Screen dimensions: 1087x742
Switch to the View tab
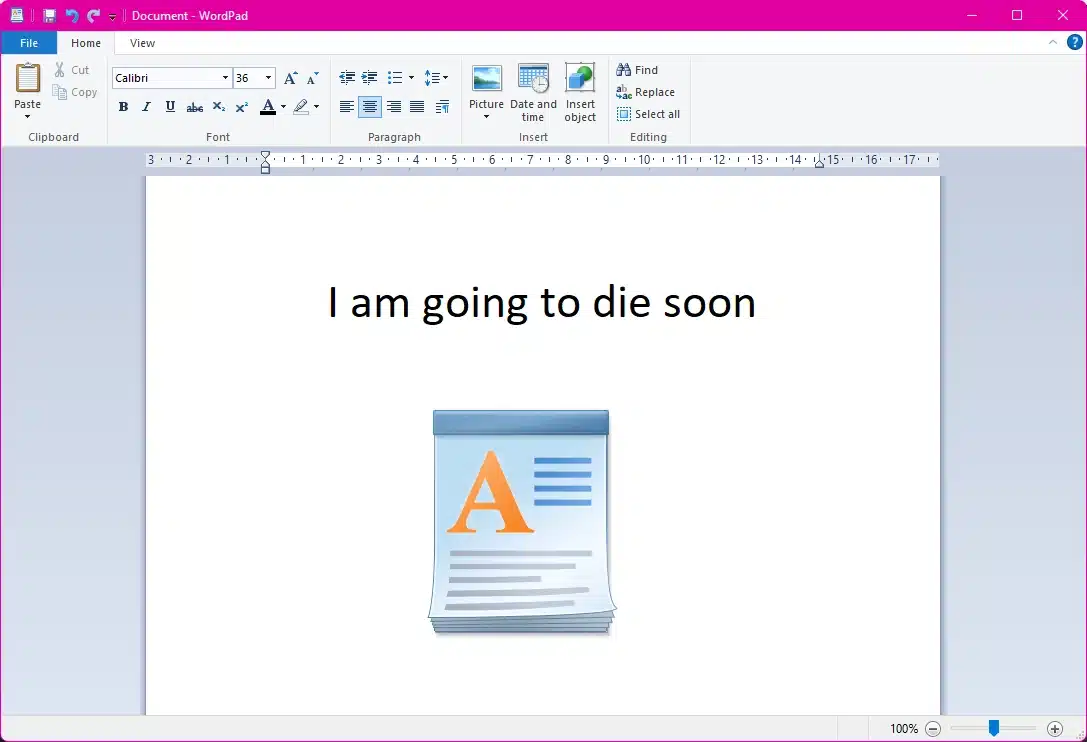click(x=142, y=43)
